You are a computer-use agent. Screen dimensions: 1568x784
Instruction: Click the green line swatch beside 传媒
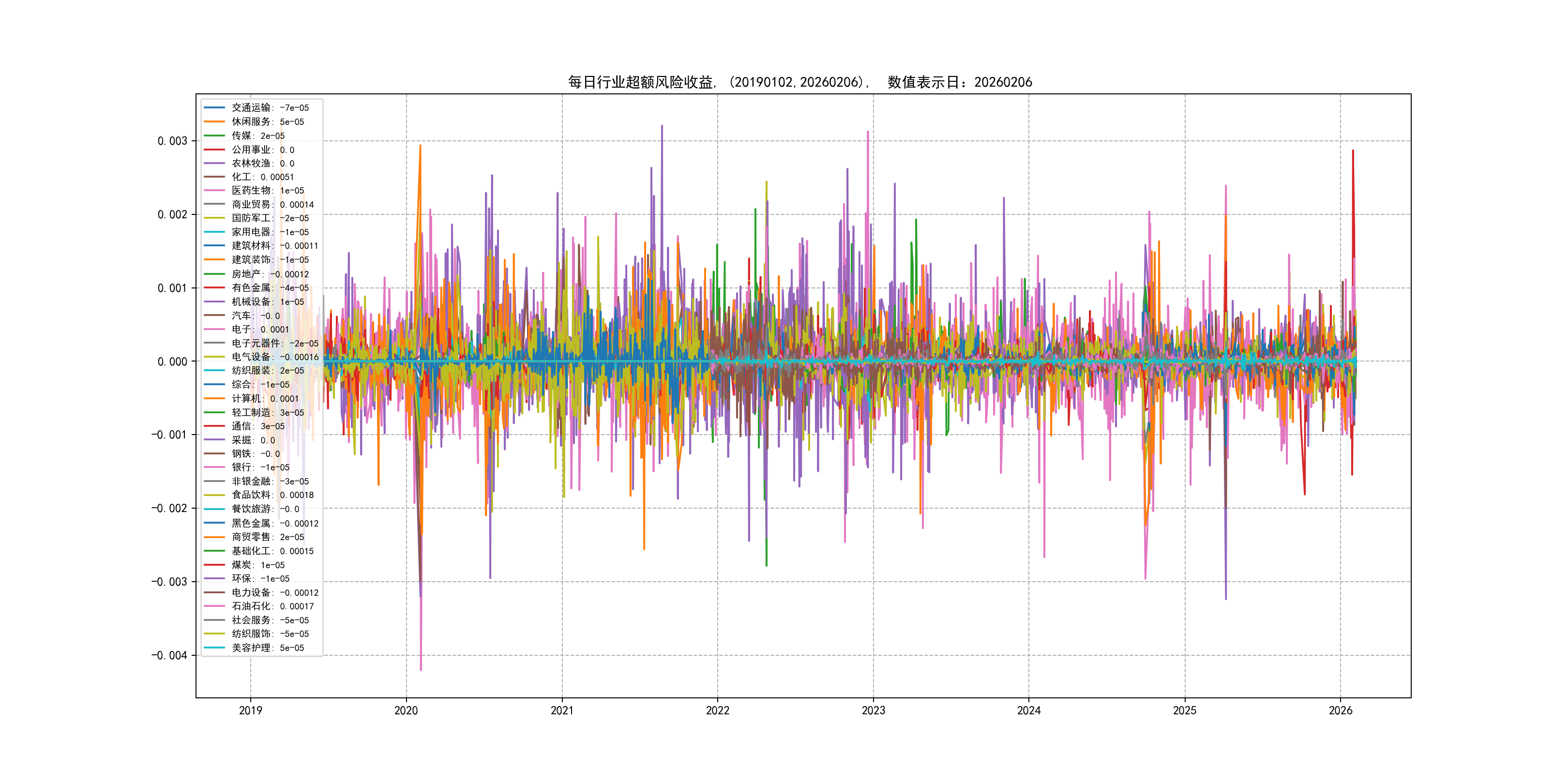(x=214, y=136)
